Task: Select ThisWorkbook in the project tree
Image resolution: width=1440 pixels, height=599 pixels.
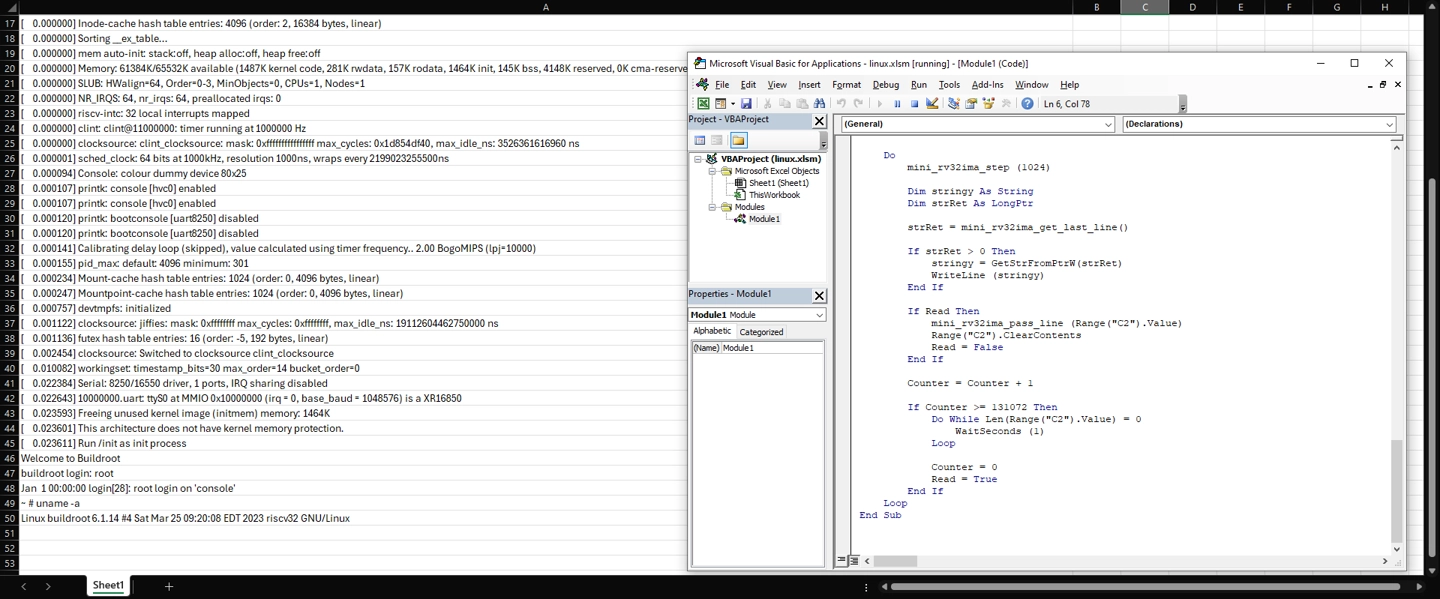Action: [x=773, y=195]
